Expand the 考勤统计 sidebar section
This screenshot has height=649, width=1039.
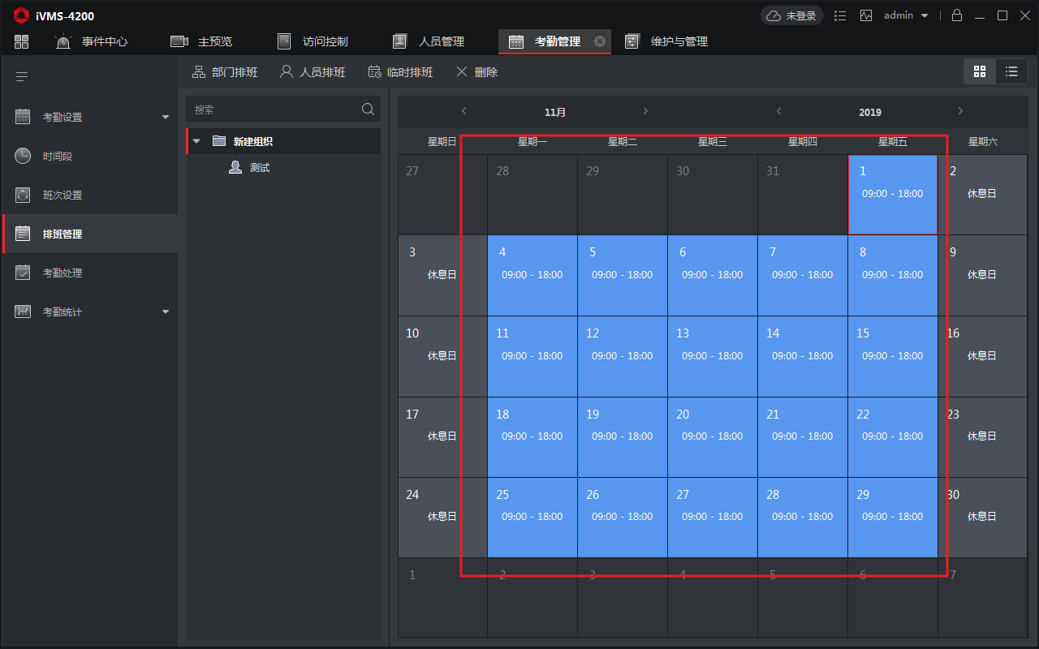point(165,312)
